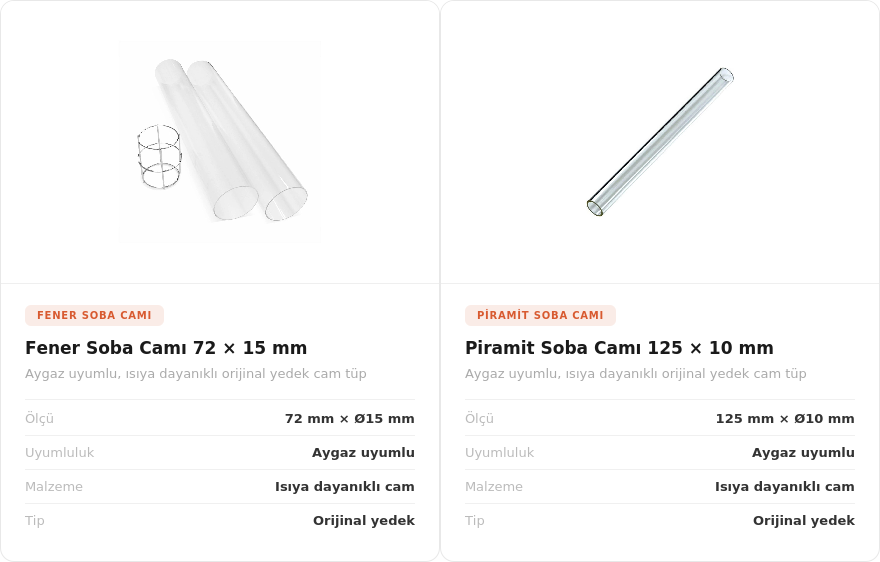Click the Malzeme label in Fener card

point(54,487)
